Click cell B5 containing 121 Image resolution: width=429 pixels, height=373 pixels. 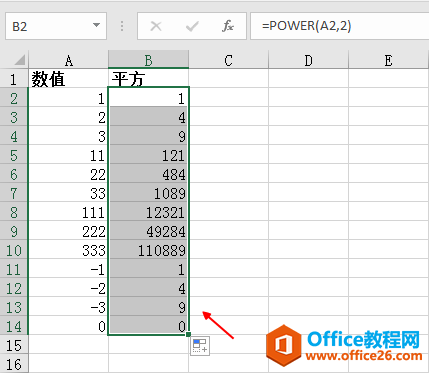pyautogui.click(x=149, y=154)
